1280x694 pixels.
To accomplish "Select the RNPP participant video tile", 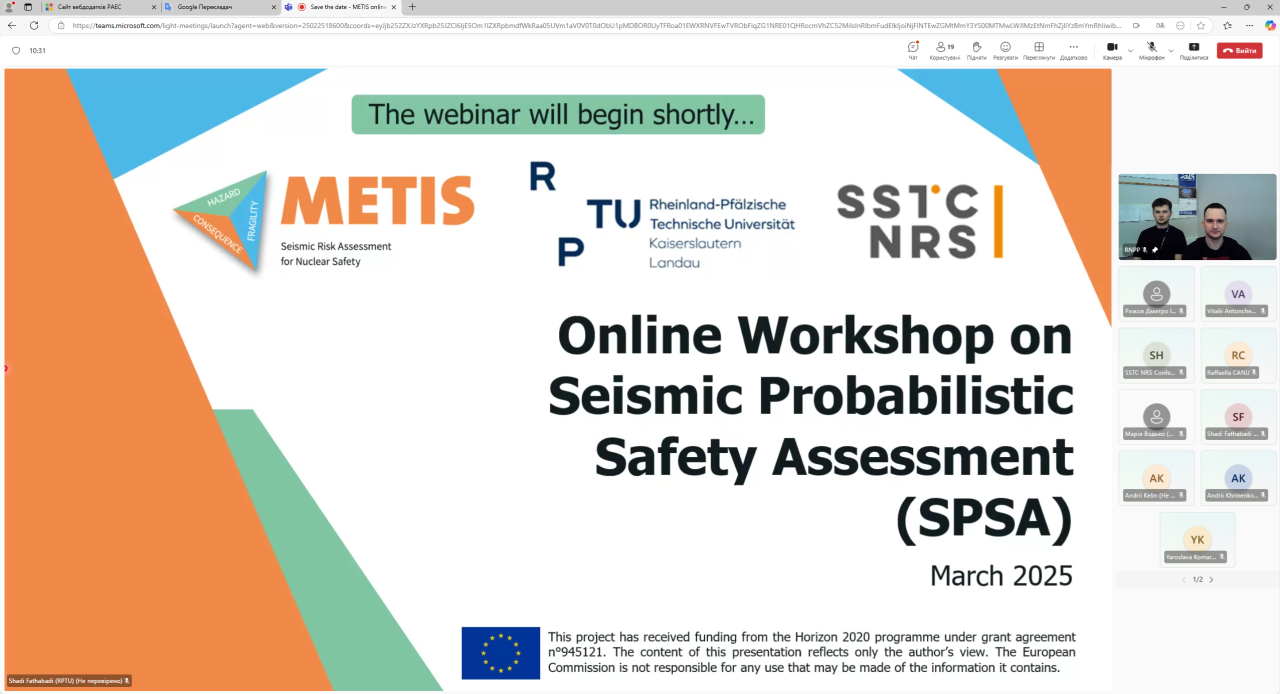I will (x=1197, y=217).
